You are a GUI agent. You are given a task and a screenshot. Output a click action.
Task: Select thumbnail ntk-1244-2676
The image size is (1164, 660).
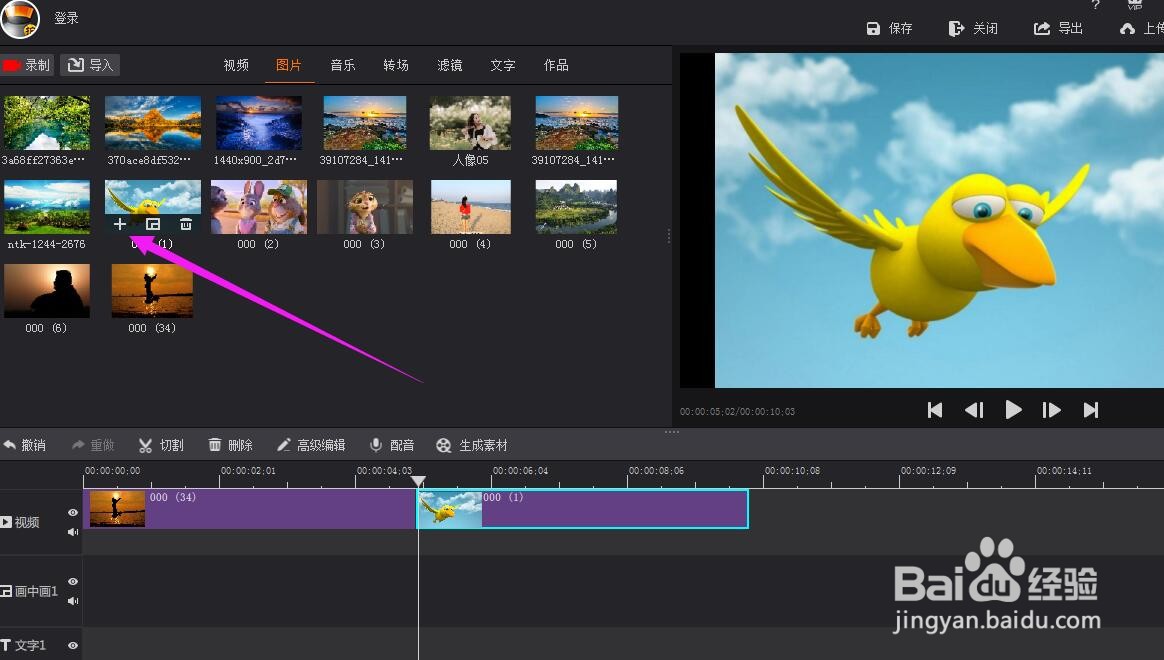(47, 207)
